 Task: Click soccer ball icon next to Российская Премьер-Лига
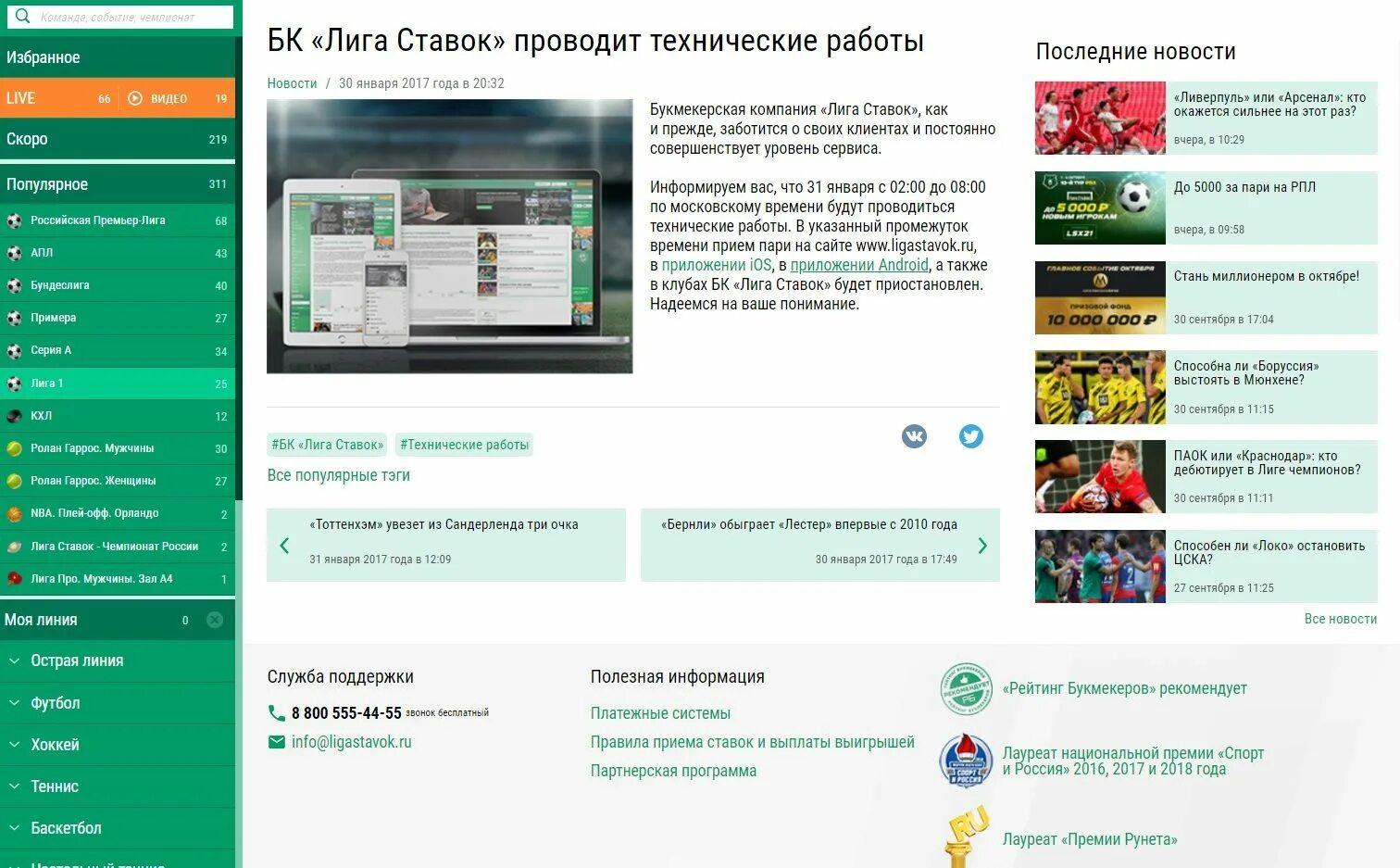(x=14, y=220)
